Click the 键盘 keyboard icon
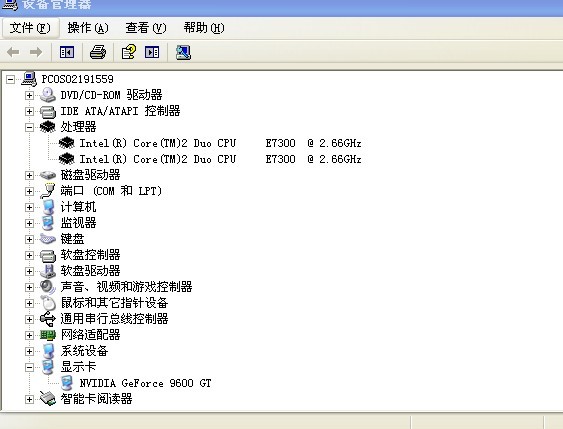 pyautogui.click(x=48, y=239)
